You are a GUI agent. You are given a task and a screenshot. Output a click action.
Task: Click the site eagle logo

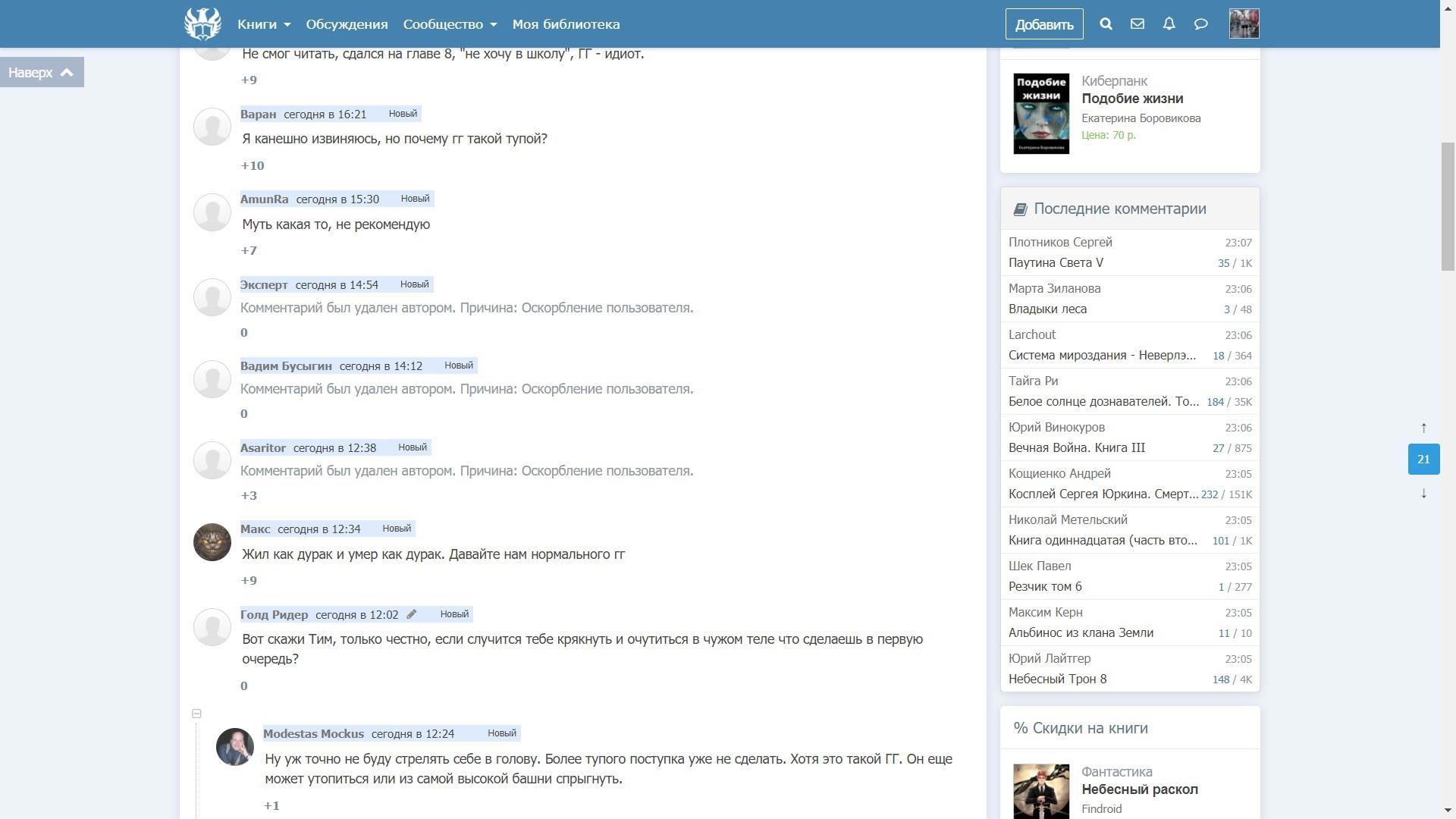(x=202, y=24)
